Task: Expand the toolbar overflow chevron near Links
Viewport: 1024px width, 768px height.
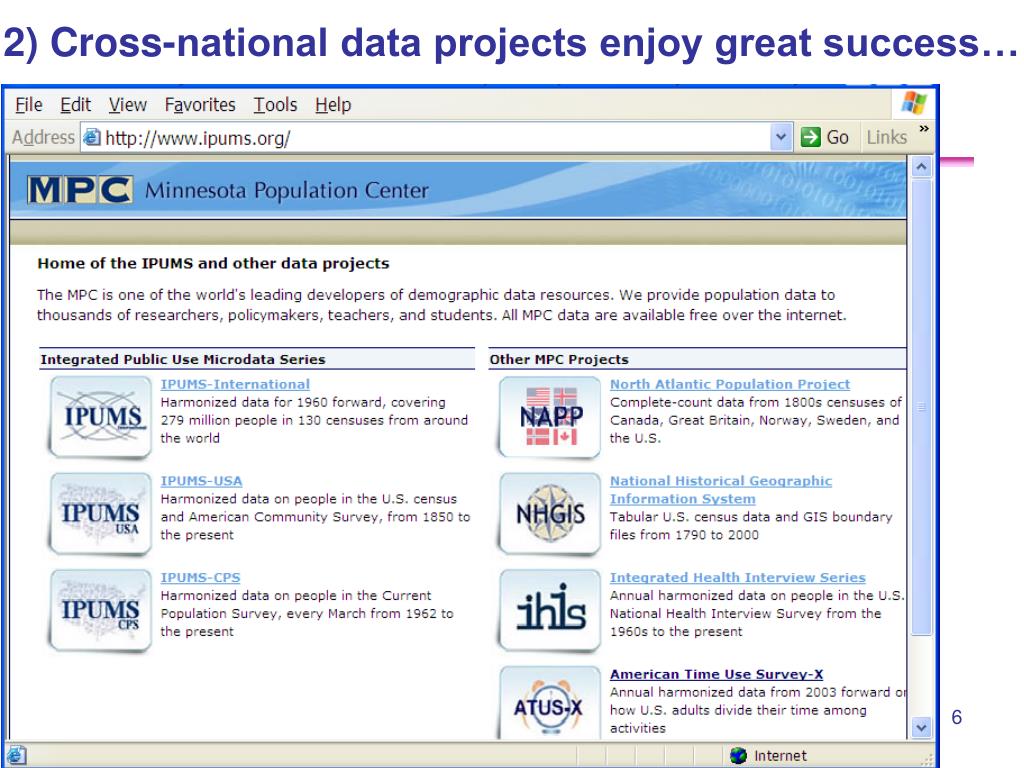Action: [923, 129]
